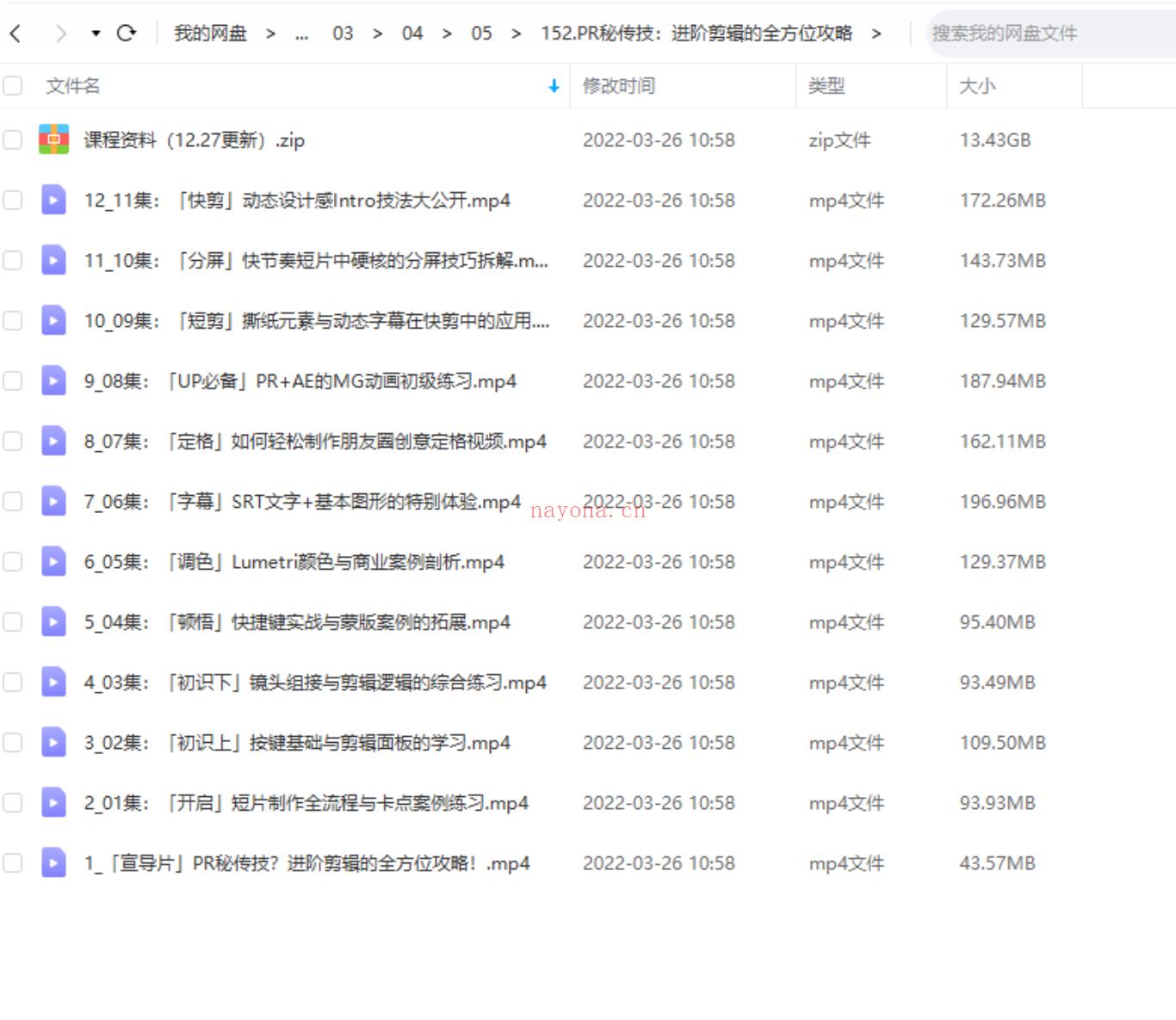Click size value 43.57MB
The width and height of the screenshot is (1176, 1020).
[x=998, y=863]
